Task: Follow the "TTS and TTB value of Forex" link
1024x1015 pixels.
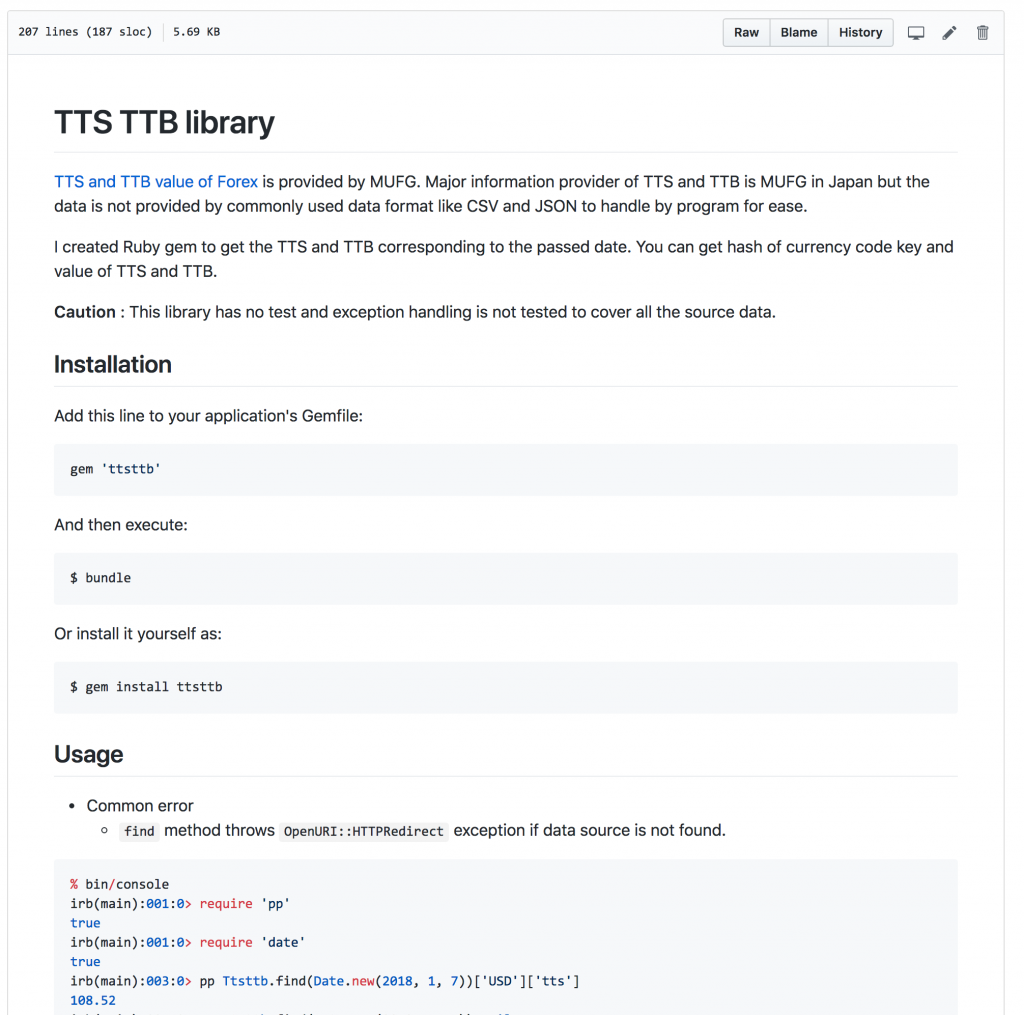Action: pyautogui.click(x=155, y=181)
